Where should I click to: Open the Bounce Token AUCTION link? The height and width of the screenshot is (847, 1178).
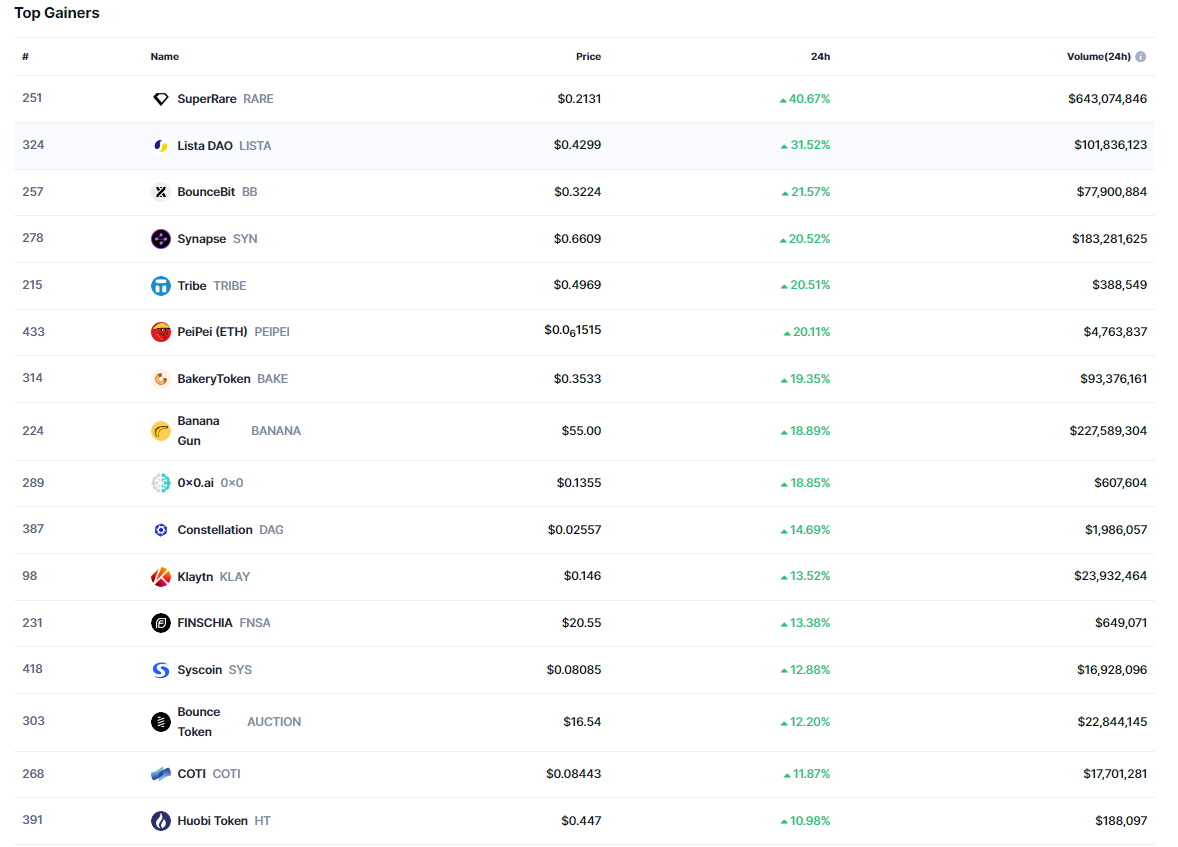(x=199, y=722)
